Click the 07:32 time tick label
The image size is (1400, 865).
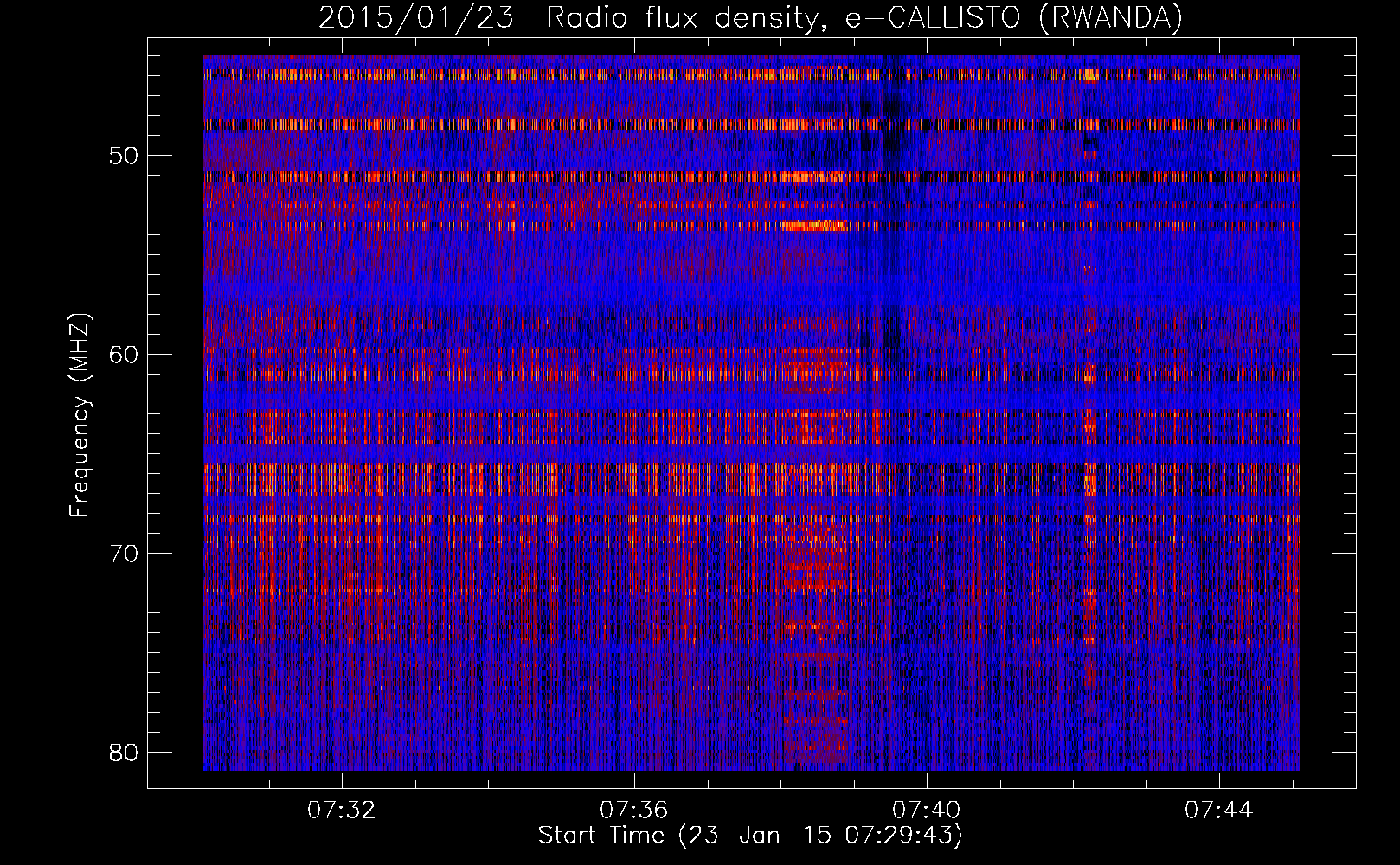click(343, 811)
